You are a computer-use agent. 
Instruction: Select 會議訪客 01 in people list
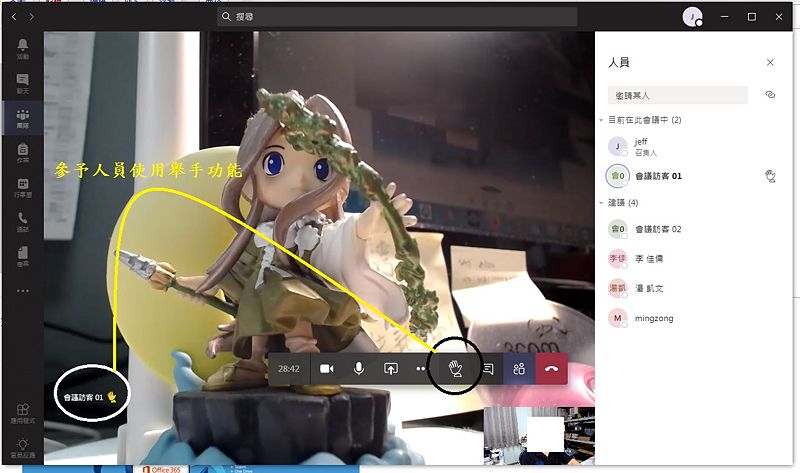pos(691,176)
